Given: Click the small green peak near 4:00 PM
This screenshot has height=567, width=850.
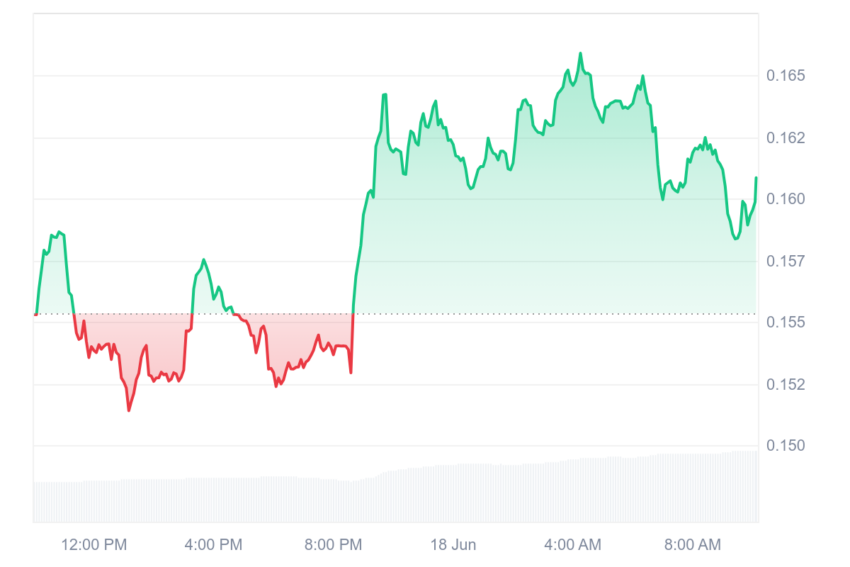Looking at the screenshot, I should click(204, 260).
